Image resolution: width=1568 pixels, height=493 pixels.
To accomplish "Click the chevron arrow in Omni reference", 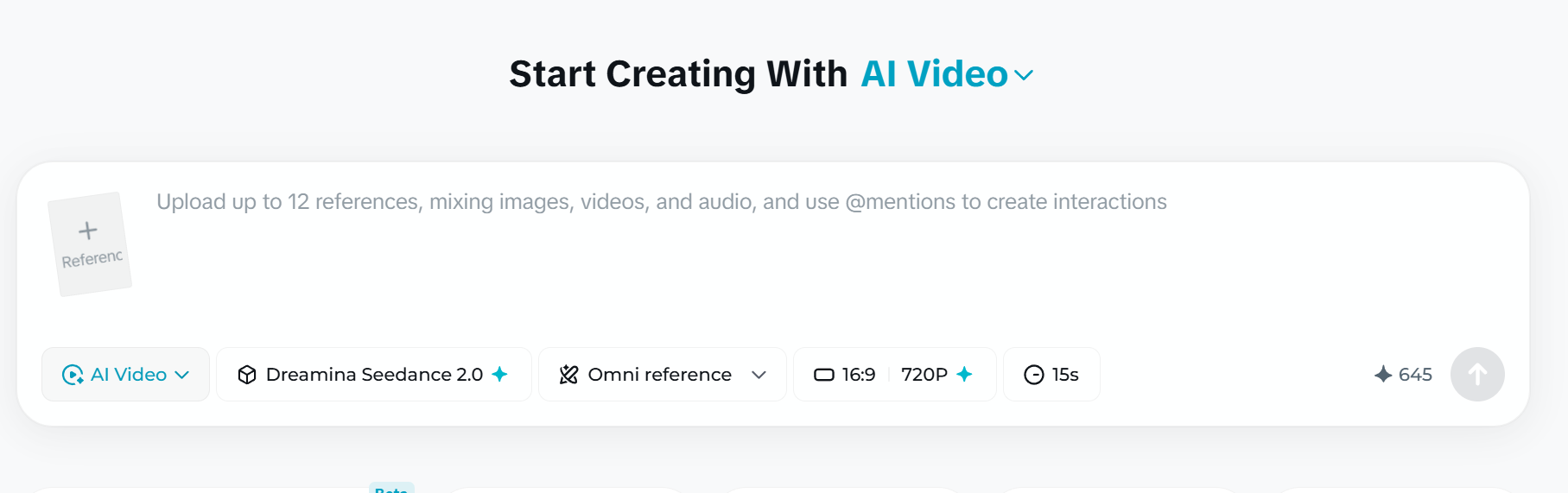I will 759,375.
